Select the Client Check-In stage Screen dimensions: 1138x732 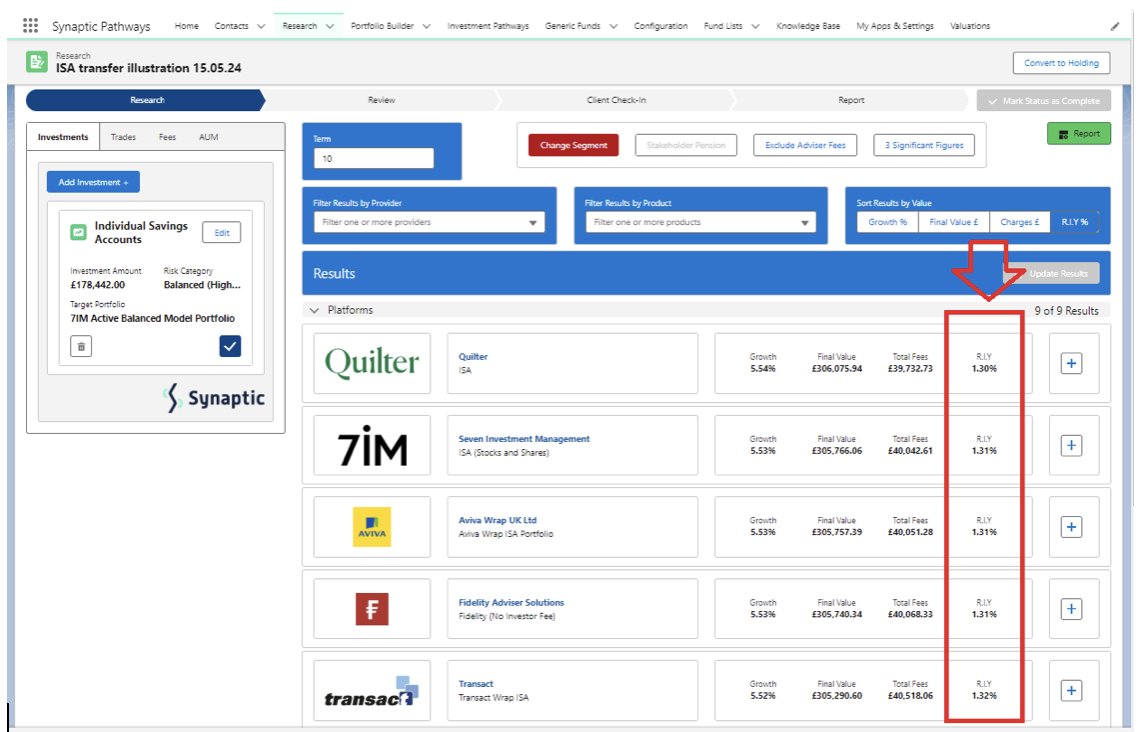point(616,100)
